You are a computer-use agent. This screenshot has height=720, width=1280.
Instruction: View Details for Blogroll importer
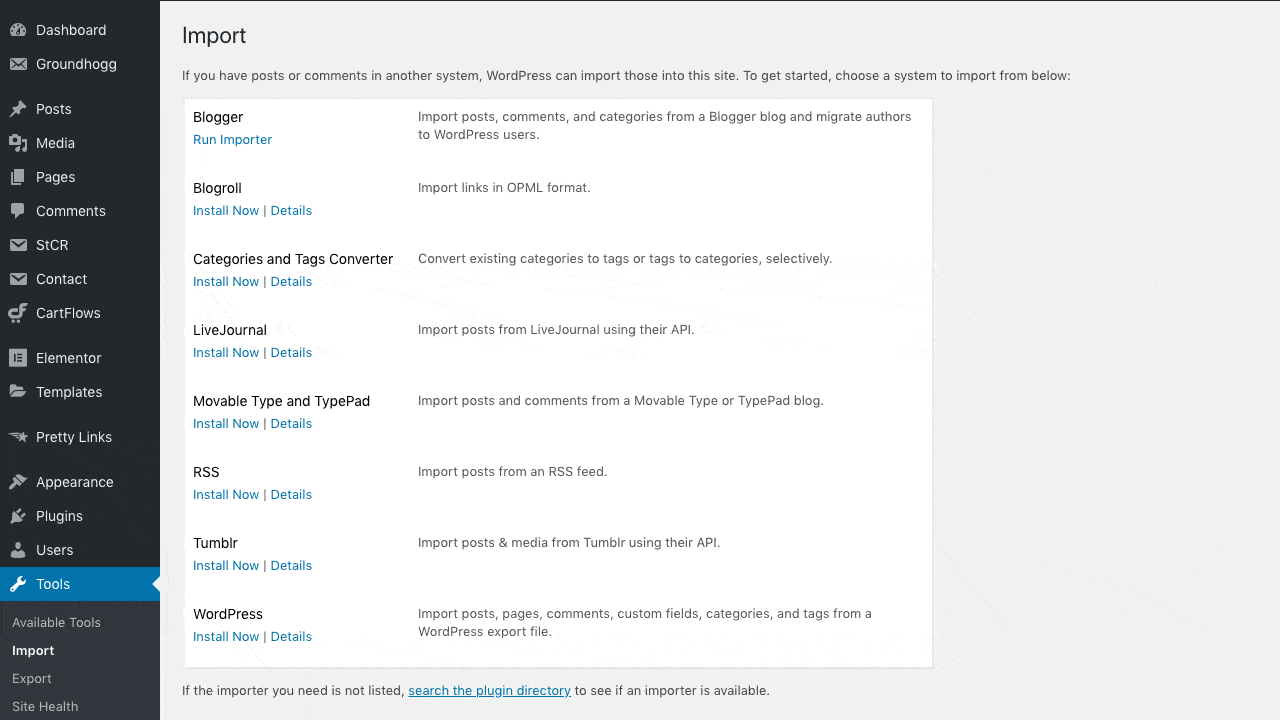pyautogui.click(x=291, y=210)
